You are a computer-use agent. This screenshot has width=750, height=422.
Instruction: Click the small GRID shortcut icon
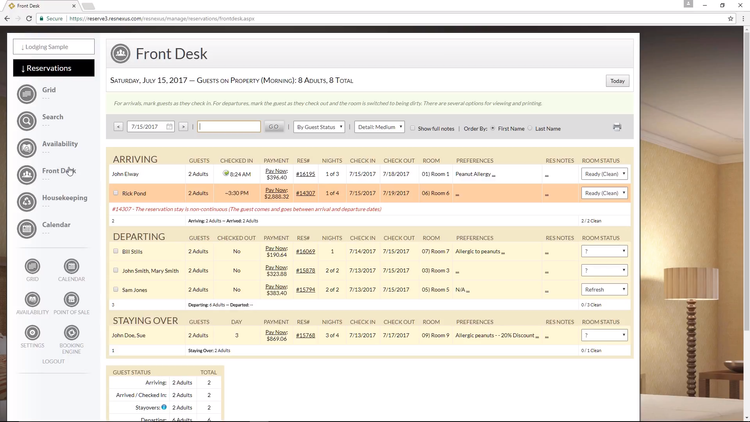[x=33, y=266]
